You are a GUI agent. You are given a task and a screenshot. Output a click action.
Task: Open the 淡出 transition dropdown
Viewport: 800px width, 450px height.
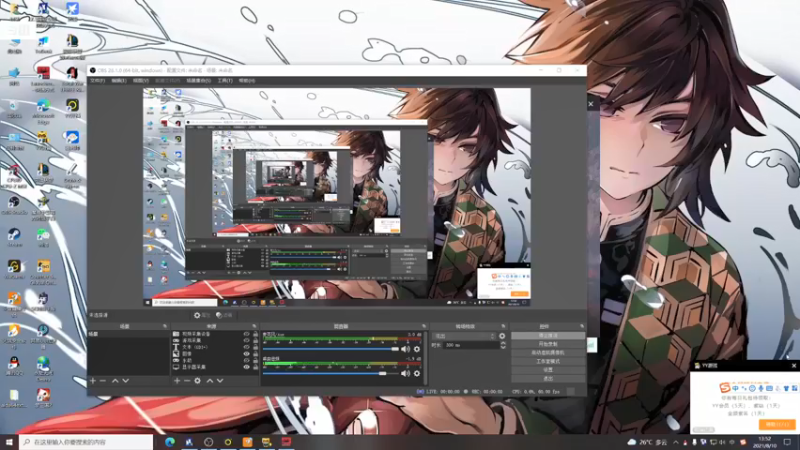pyautogui.click(x=464, y=336)
